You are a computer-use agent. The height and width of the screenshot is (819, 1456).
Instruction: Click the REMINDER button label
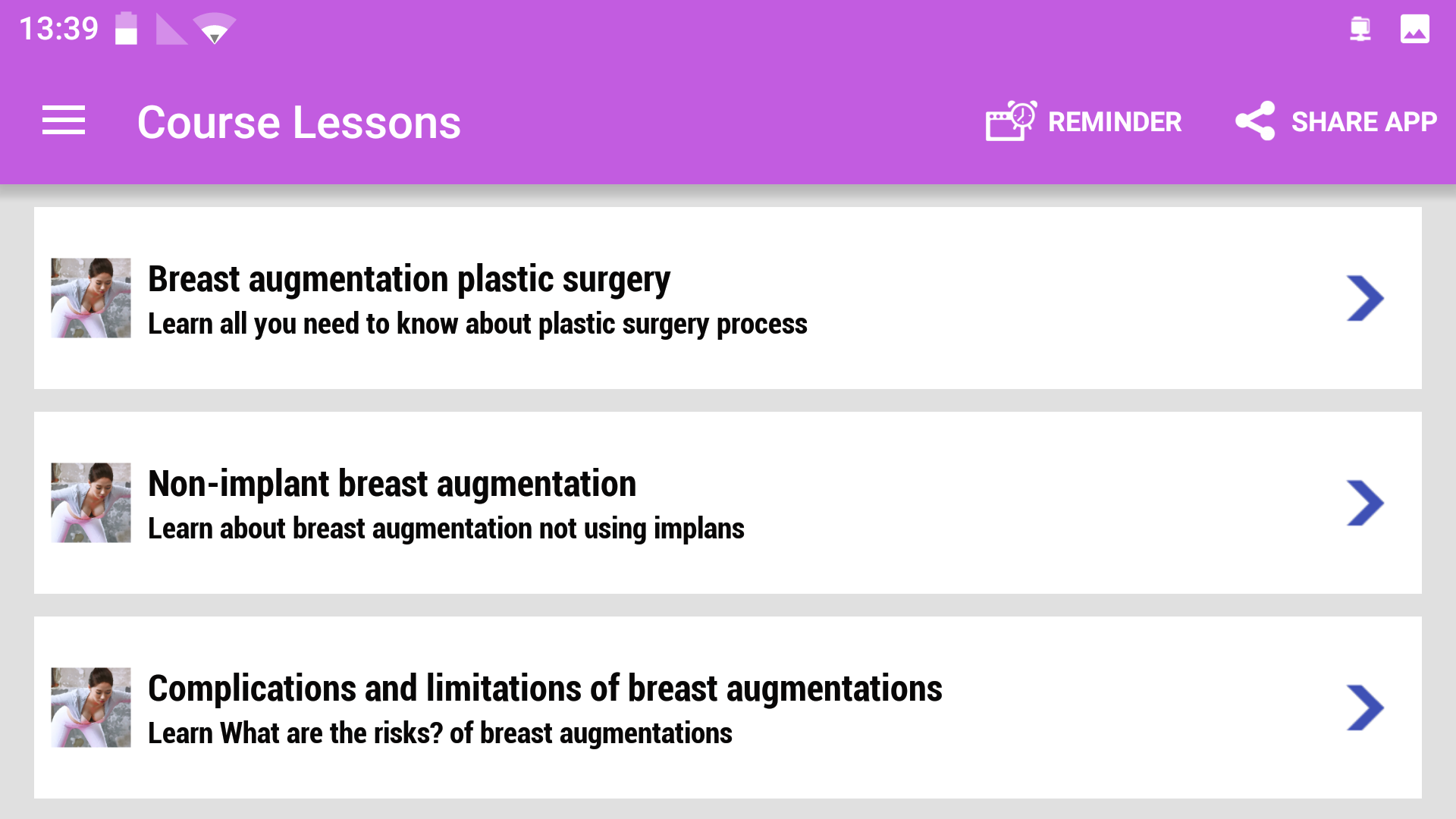tap(1115, 122)
